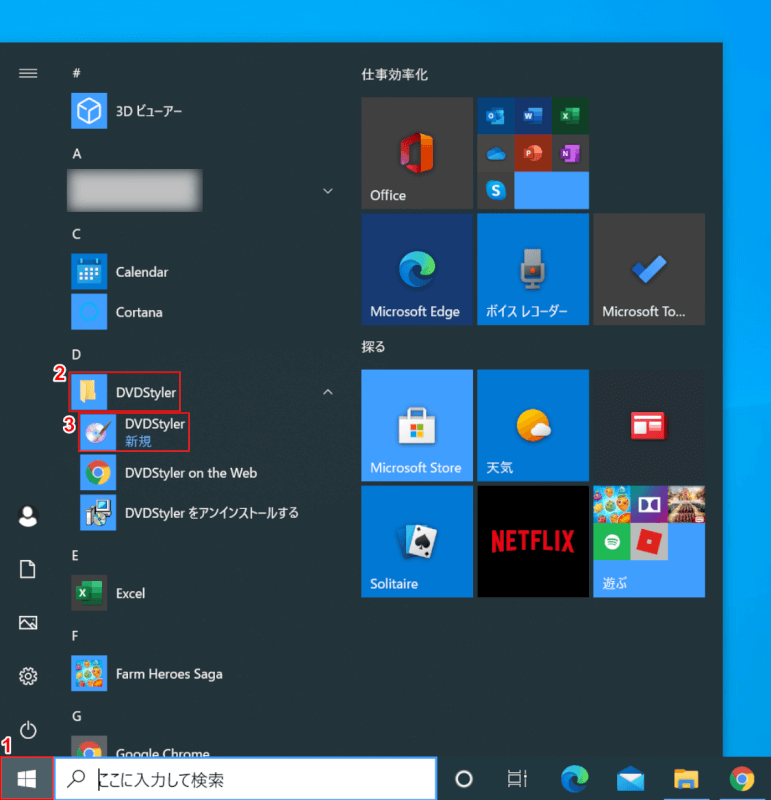
Task: Open PowerPoint in the Office tile group
Action: point(533,153)
